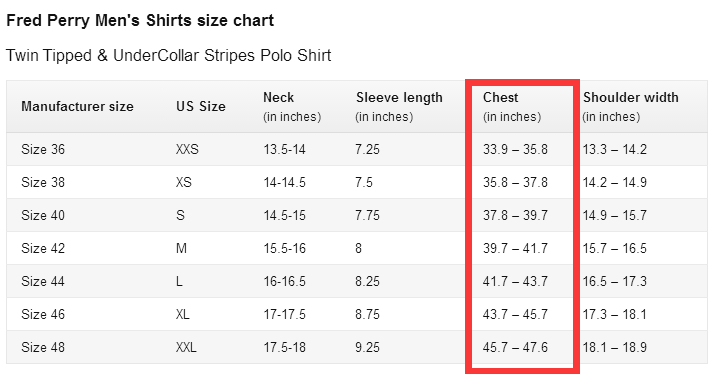Click the Size 42 manufacturer cell
Screen dimensions: 721x374
tap(43, 248)
